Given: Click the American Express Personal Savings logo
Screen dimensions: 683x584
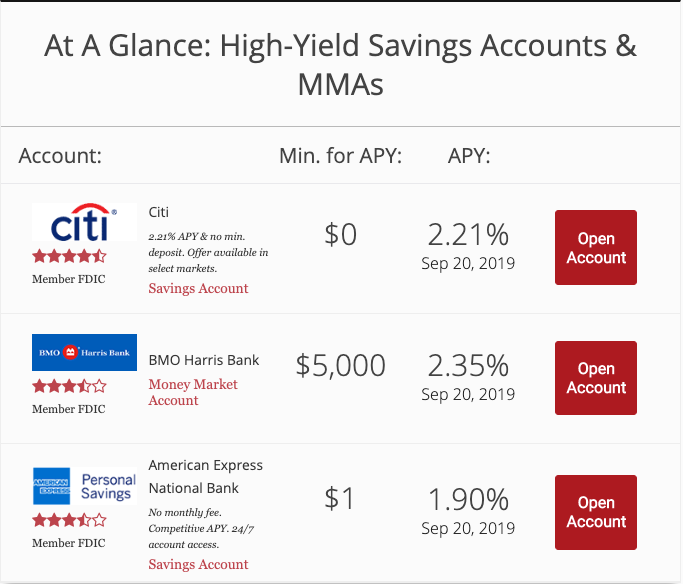Looking at the screenshot, I should [x=84, y=486].
